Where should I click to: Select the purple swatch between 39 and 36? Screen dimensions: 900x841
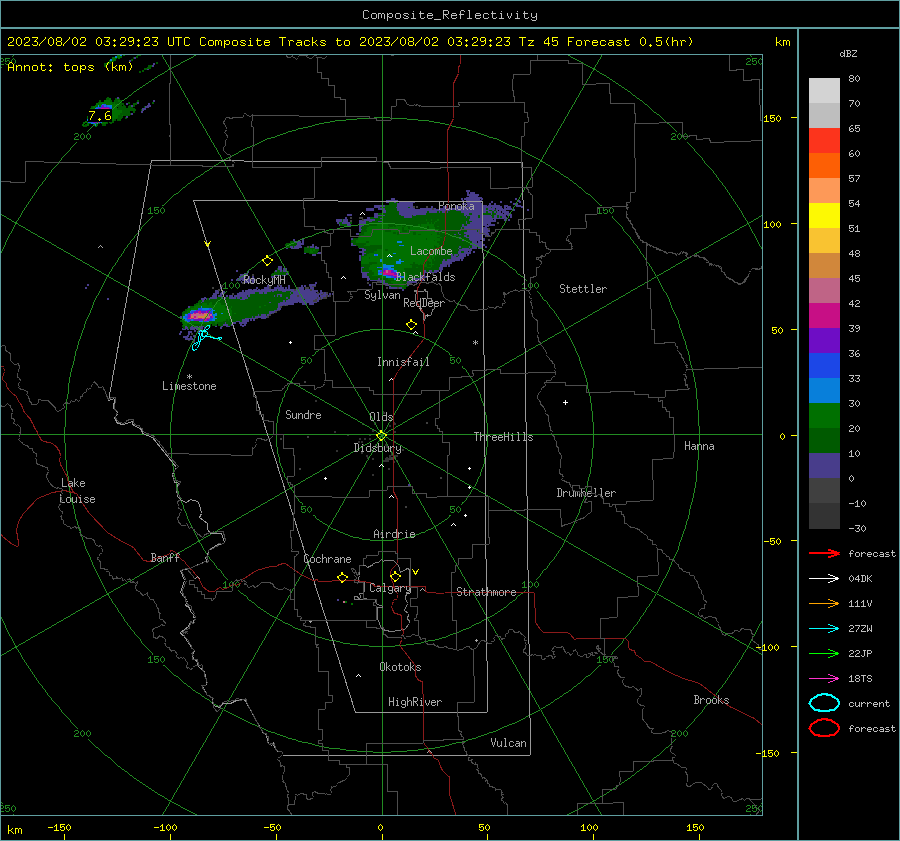(x=824, y=341)
